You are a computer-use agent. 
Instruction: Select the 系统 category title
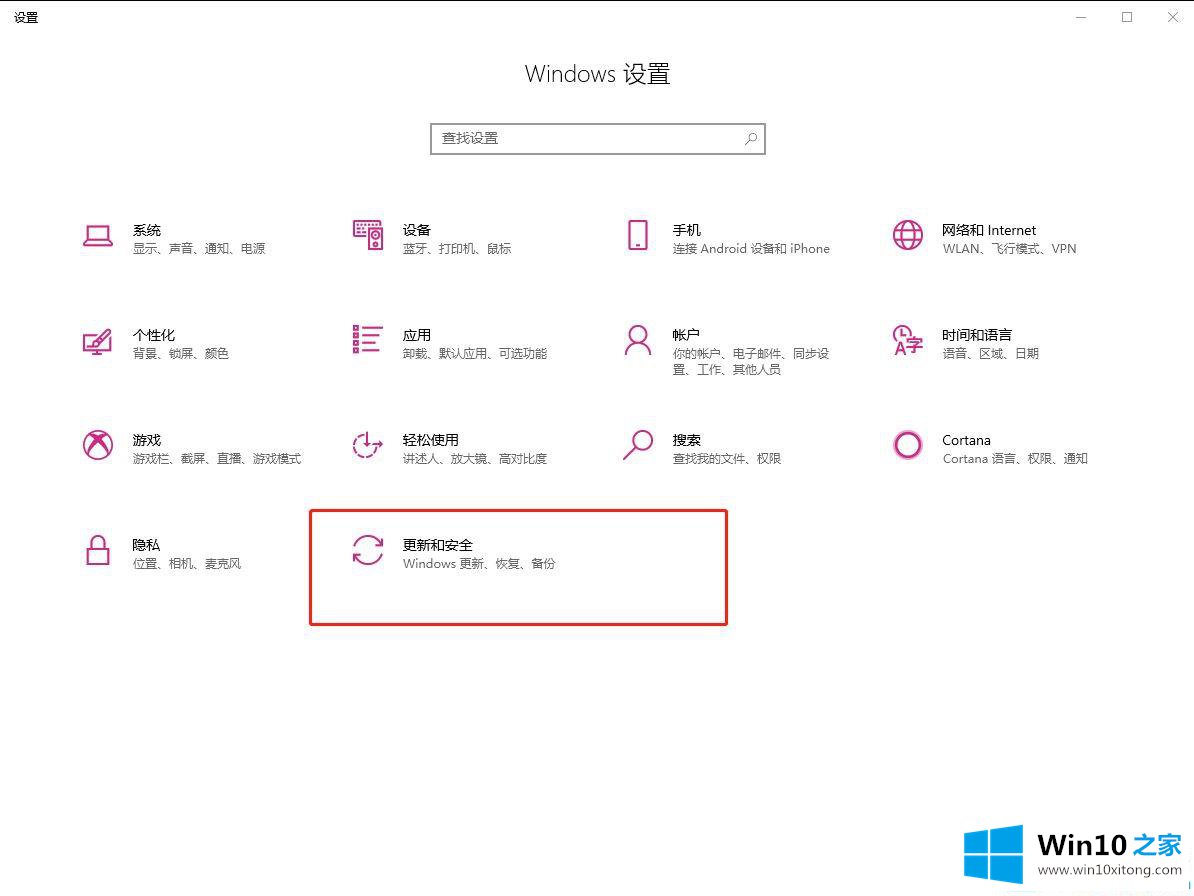click(147, 230)
